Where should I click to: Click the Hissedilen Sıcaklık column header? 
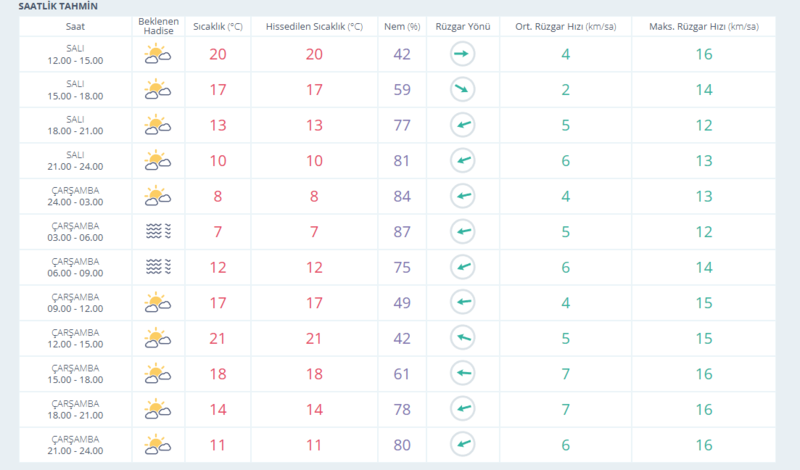(312, 25)
